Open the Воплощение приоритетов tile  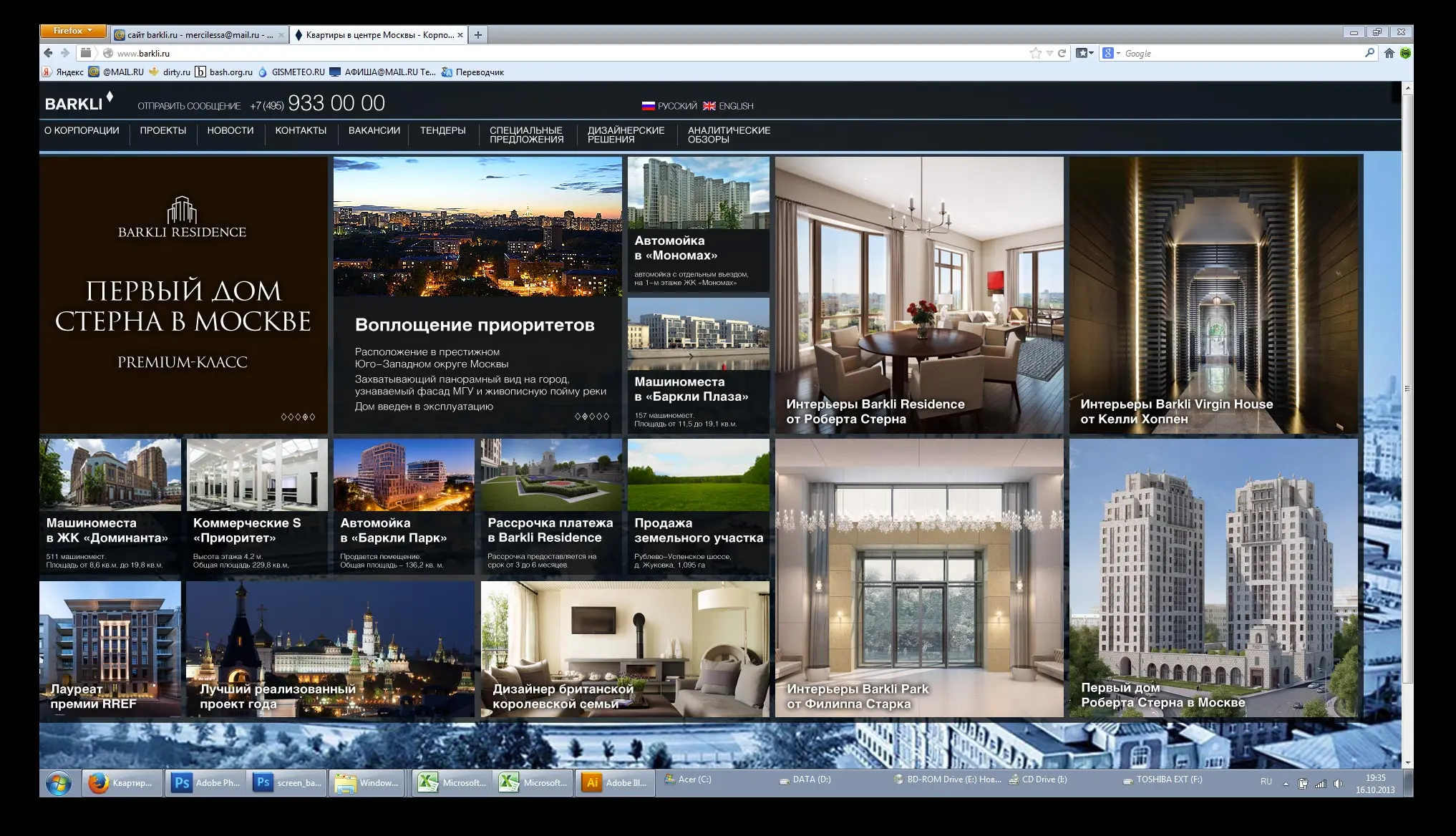click(x=477, y=295)
